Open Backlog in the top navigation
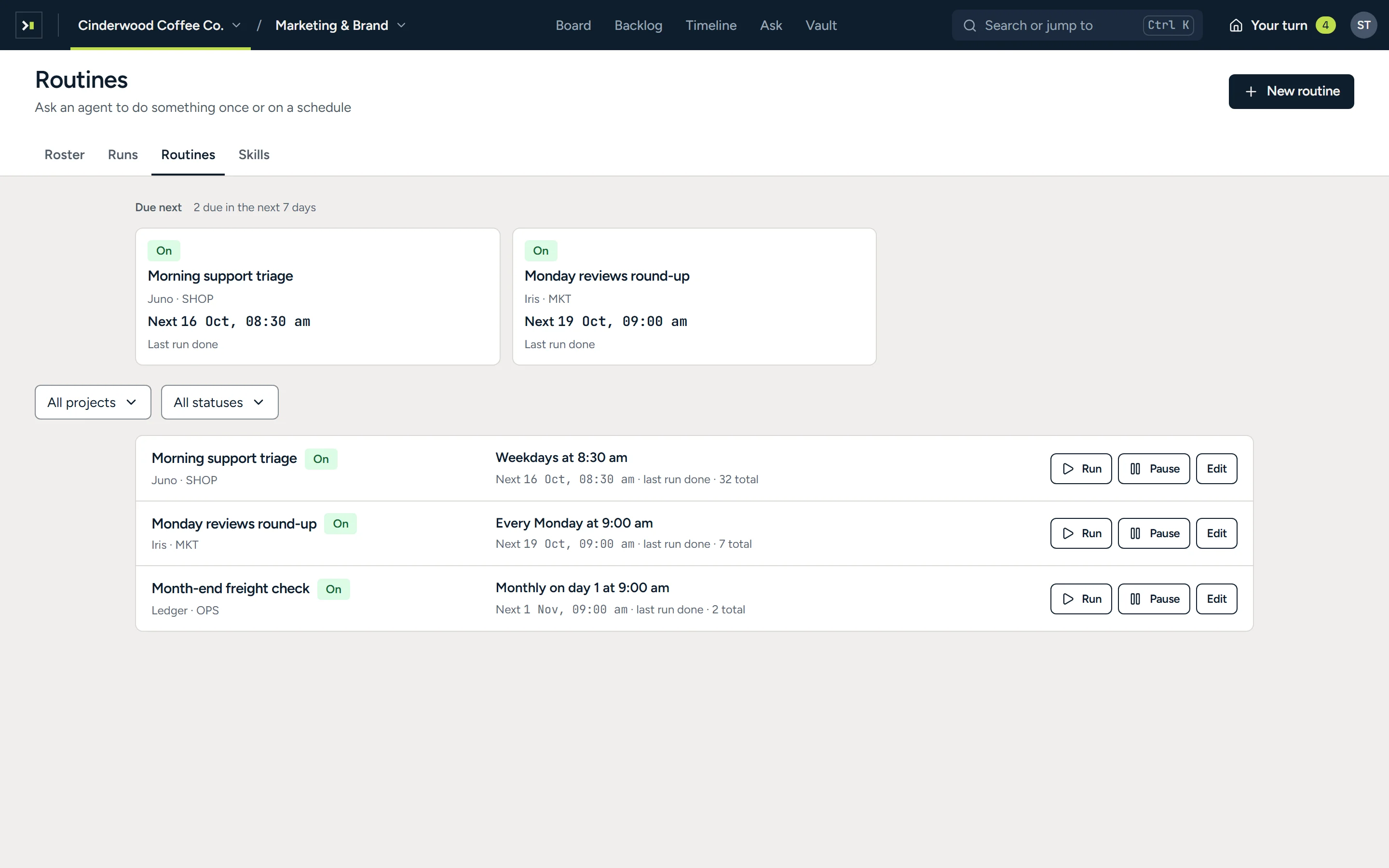Viewport: 1389px width, 868px height. pyautogui.click(x=638, y=25)
